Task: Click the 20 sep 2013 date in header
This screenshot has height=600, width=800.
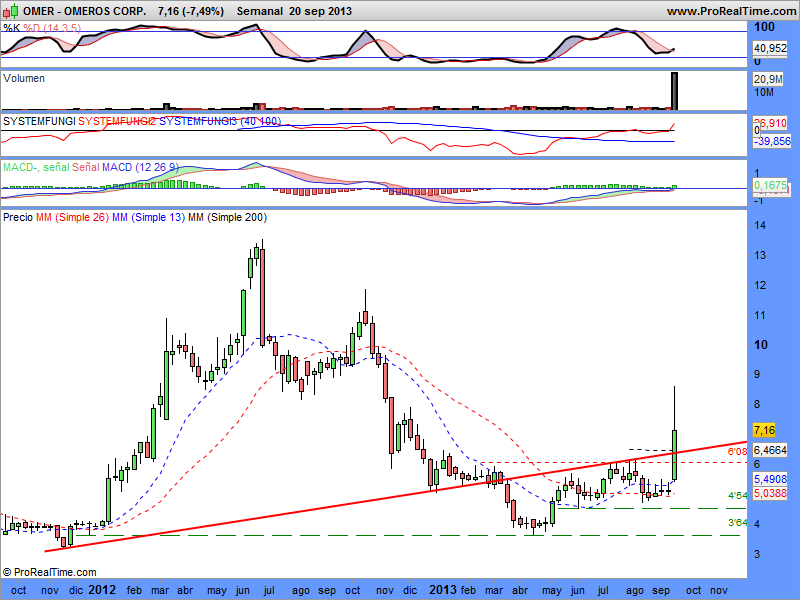Action: point(320,11)
